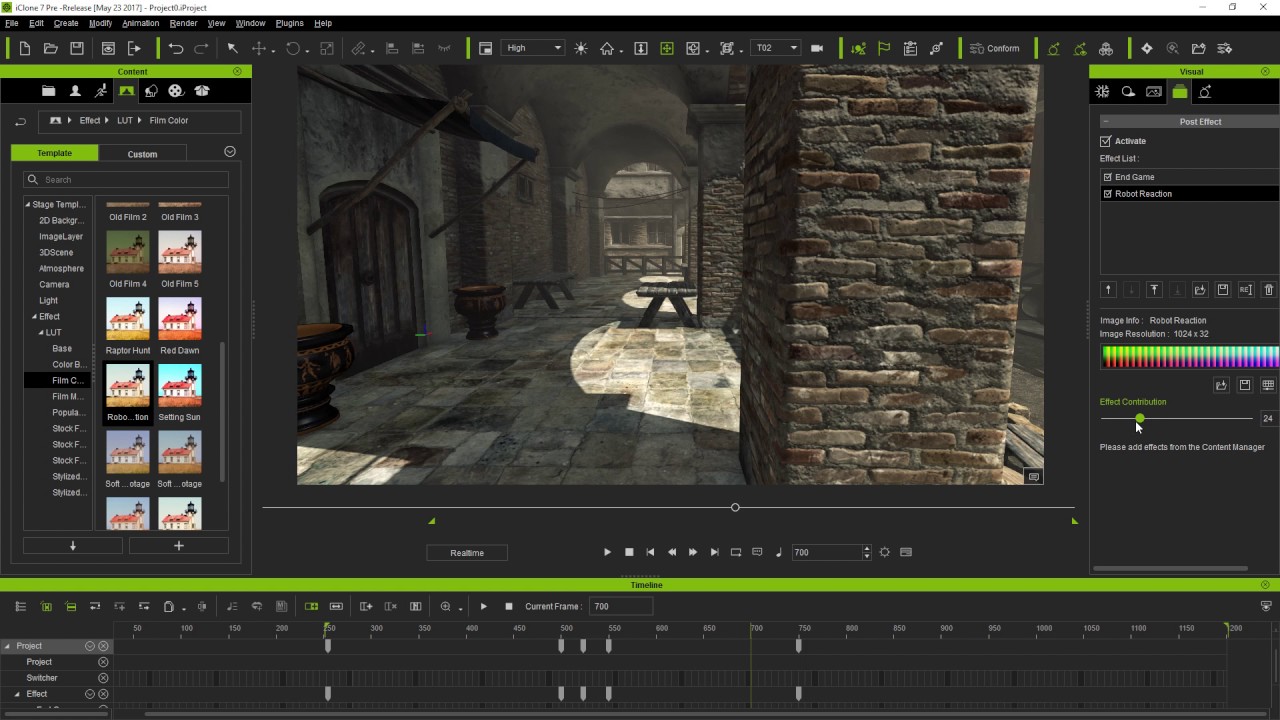The height and width of the screenshot is (720, 1280).
Task: Open the T02 camera dropdown
Action: click(776, 48)
